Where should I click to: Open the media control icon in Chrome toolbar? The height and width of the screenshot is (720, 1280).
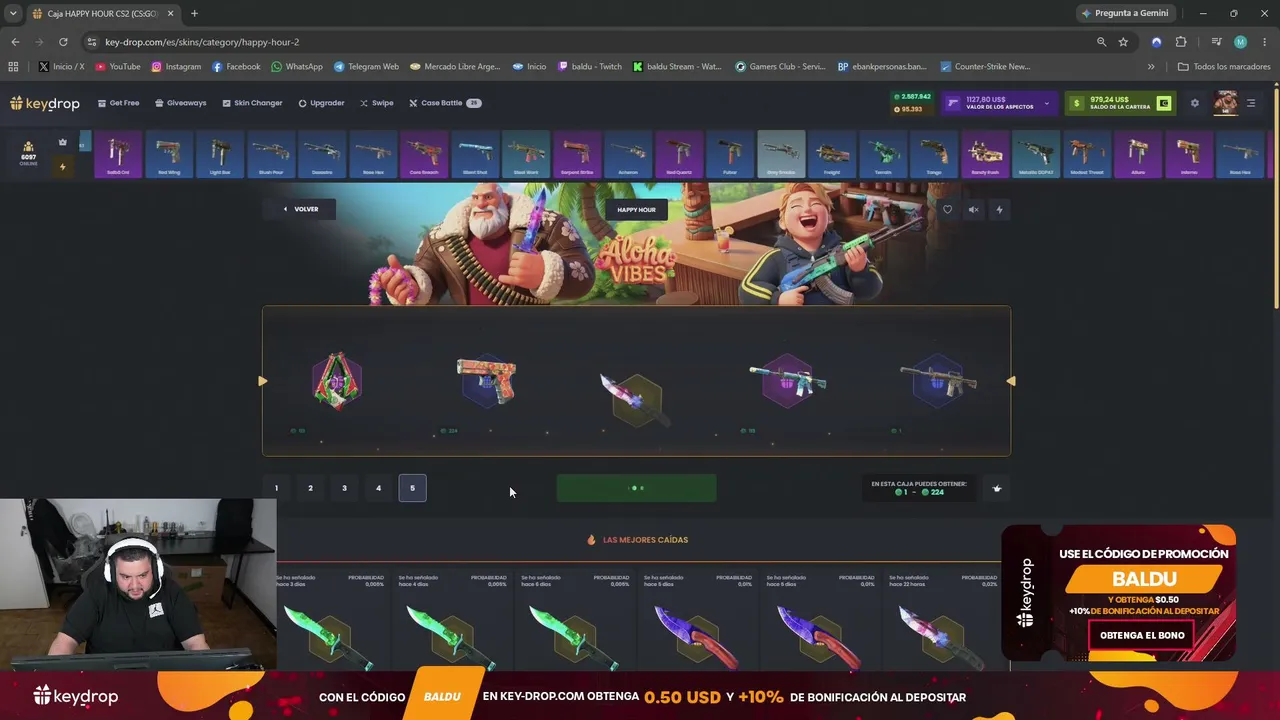1216,42
